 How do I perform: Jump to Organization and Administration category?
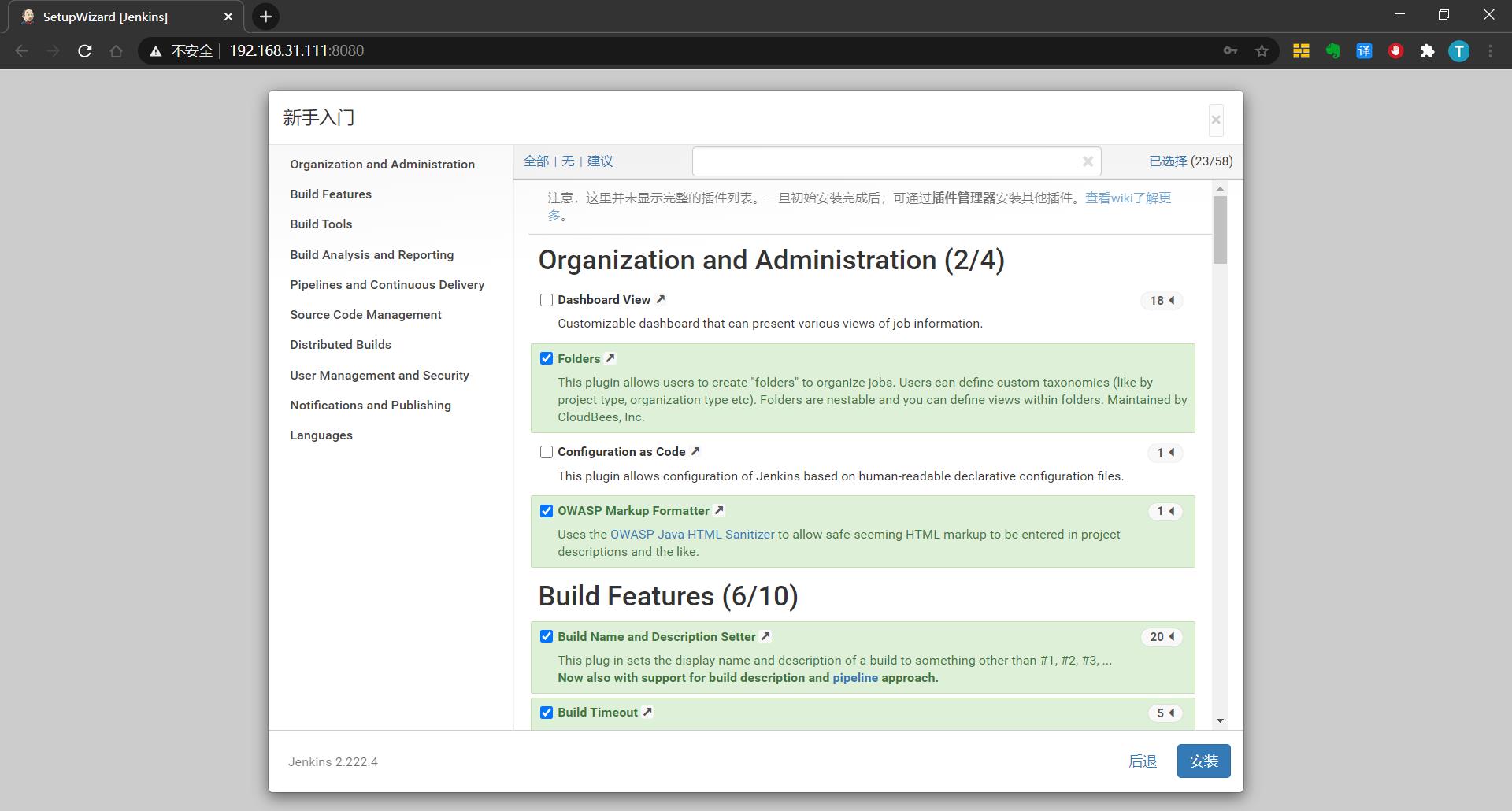(x=382, y=164)
